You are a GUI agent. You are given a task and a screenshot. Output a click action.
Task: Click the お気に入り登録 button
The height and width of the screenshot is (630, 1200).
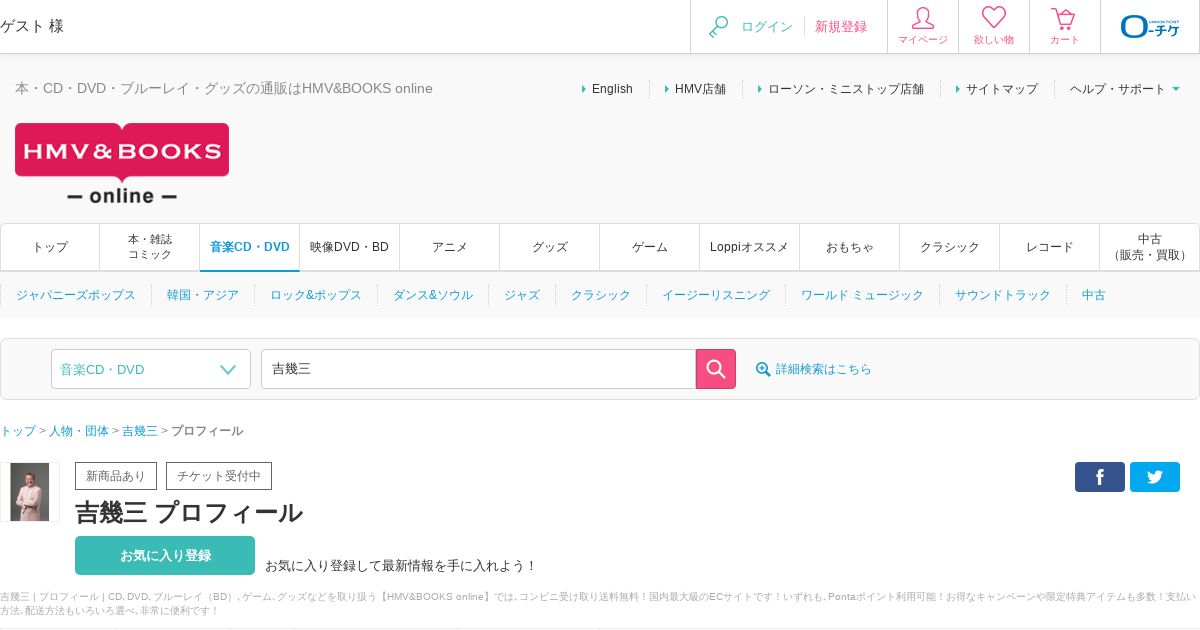(165, 555)
